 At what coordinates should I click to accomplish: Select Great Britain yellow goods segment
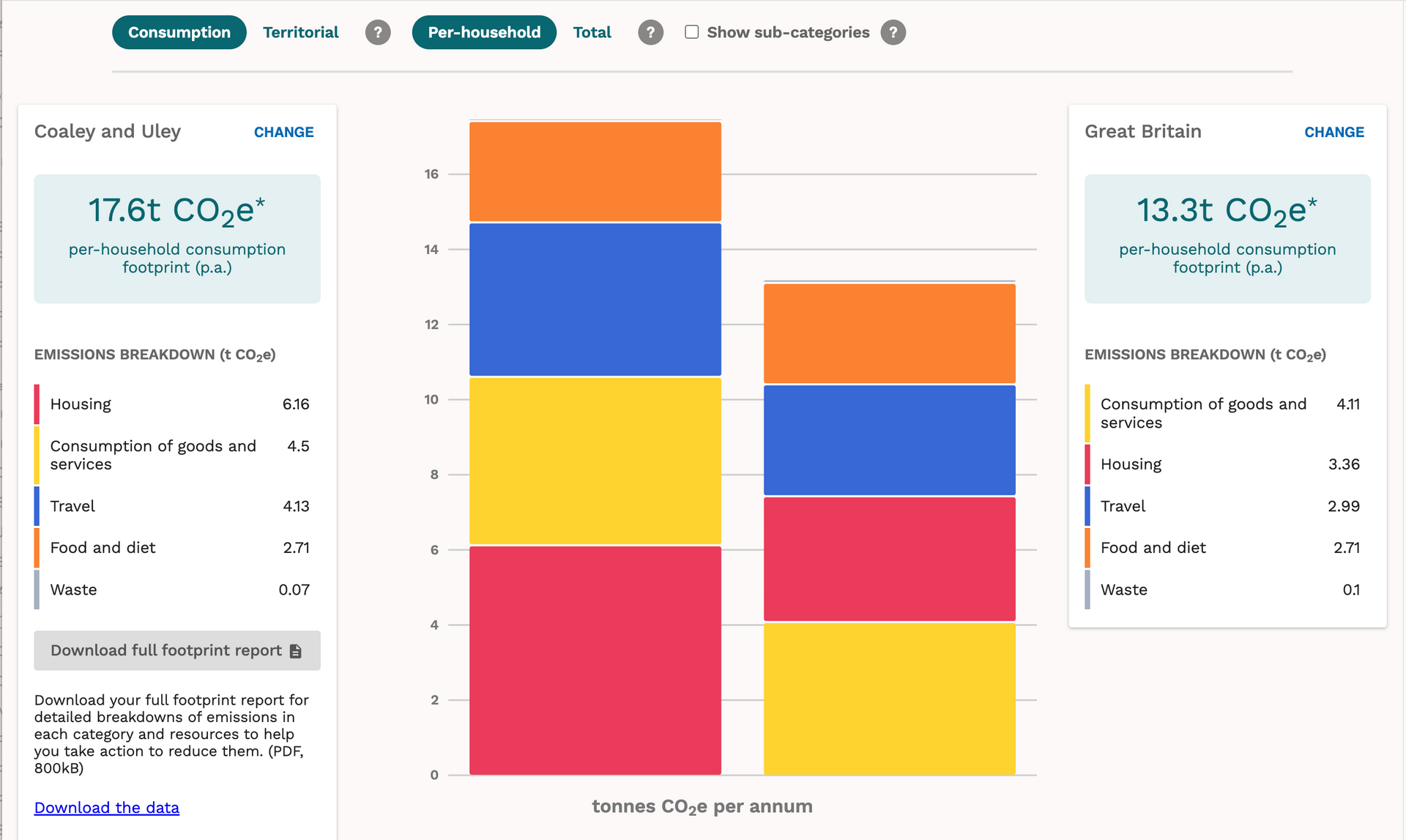[x=890, y=699]
